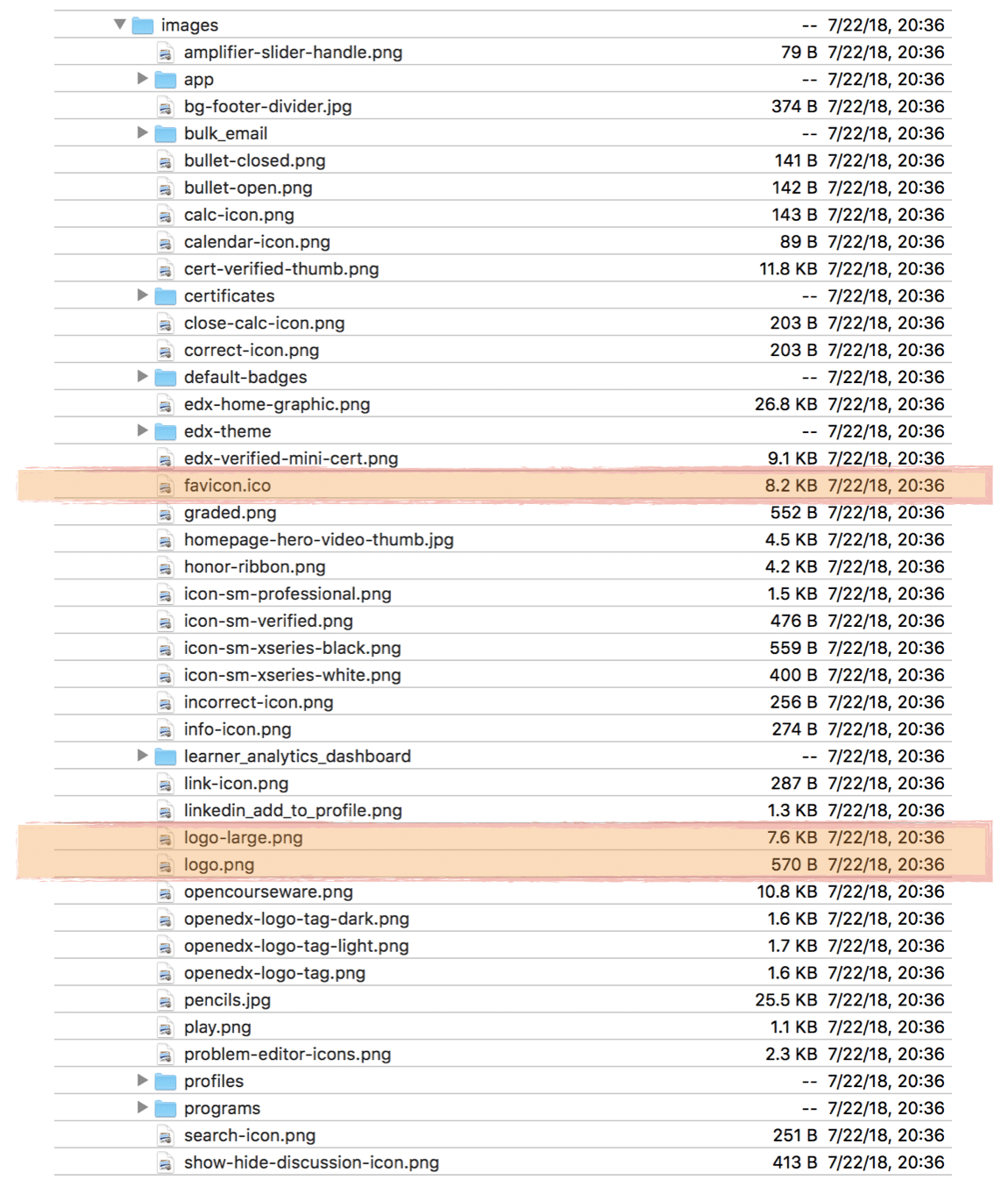Click the 26.8 KB size of edx-home-graphic.png
The image size is (1008, 1201).
point(786,404)
